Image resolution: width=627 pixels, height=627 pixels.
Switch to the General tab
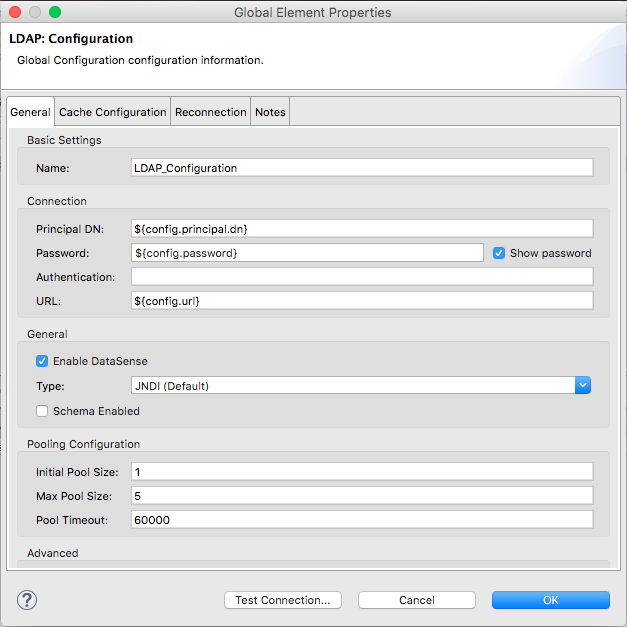pos(30,112)
